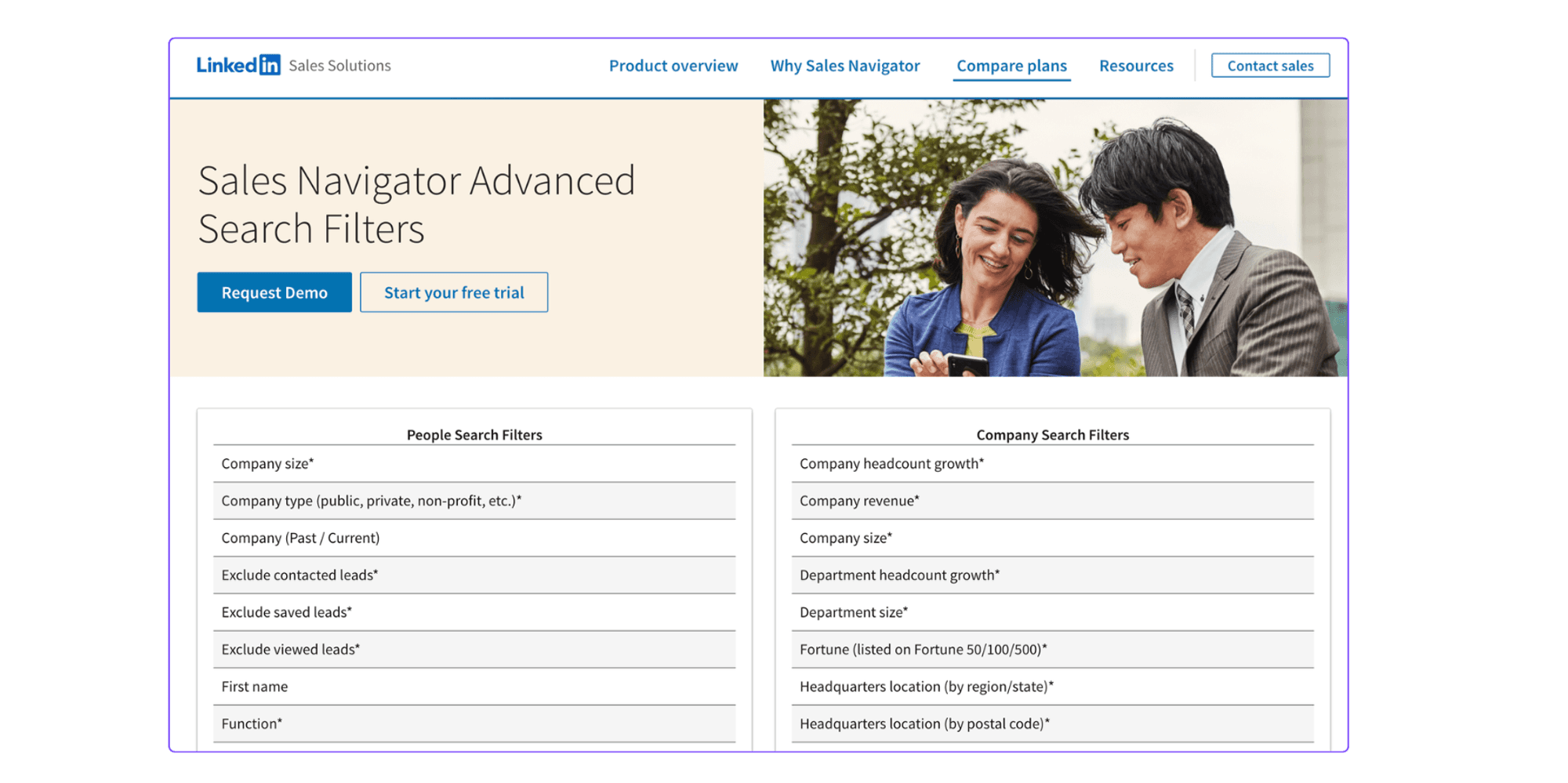This screenshot has width=1568, height=783.
Task: Click the Contact sales button
Action: (x=1270, y=66)
